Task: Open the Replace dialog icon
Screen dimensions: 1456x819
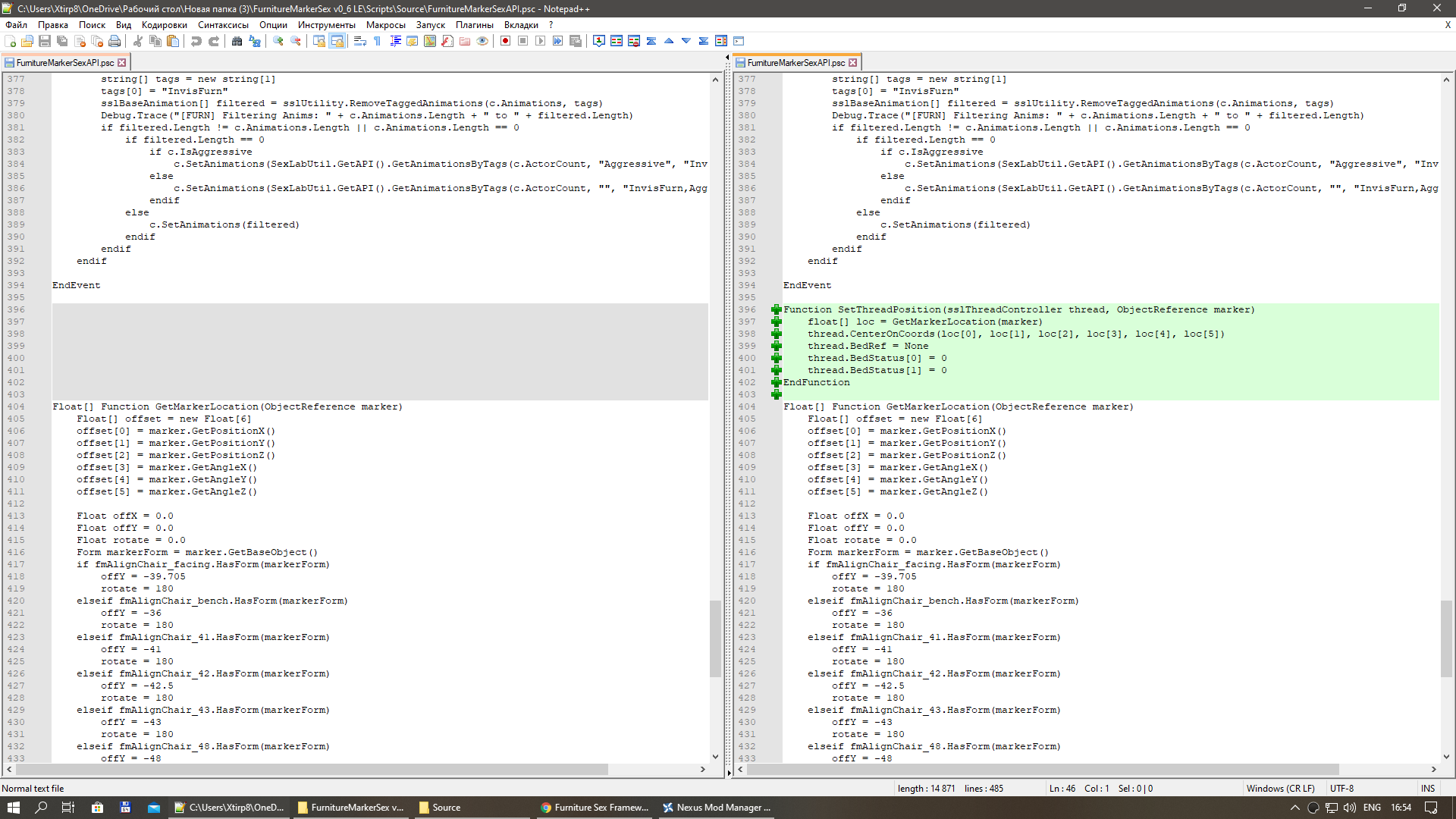Action: coord(255,41)
